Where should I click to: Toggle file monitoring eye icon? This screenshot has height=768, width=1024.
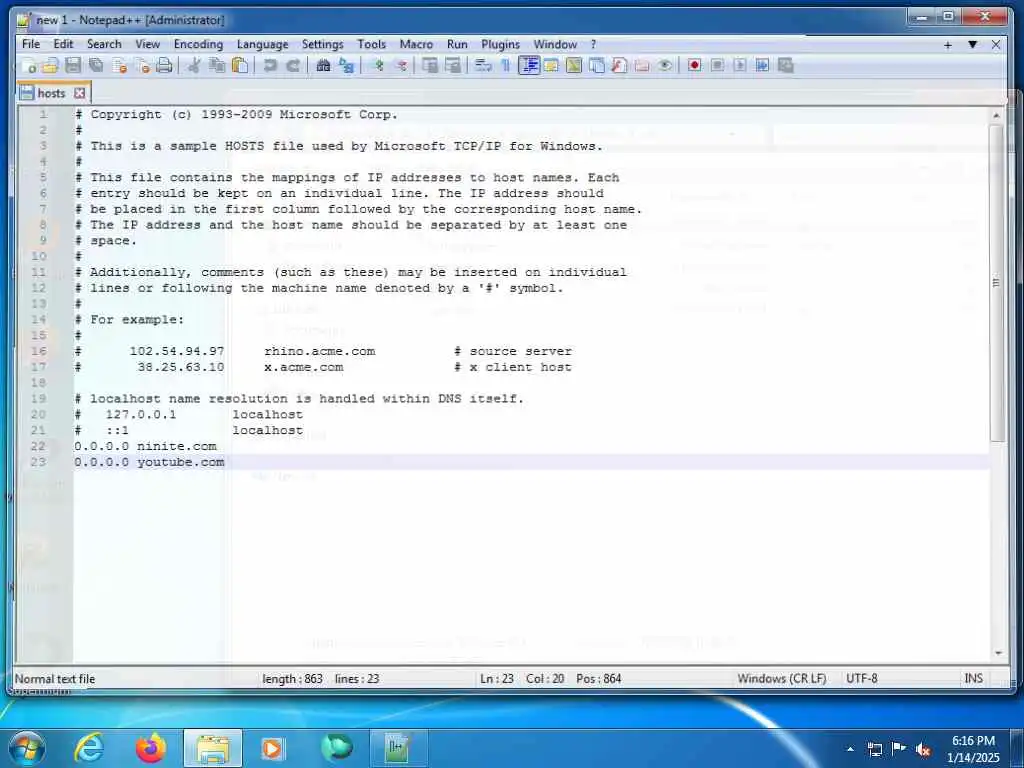pyautogui.click(x=665, y=65)
